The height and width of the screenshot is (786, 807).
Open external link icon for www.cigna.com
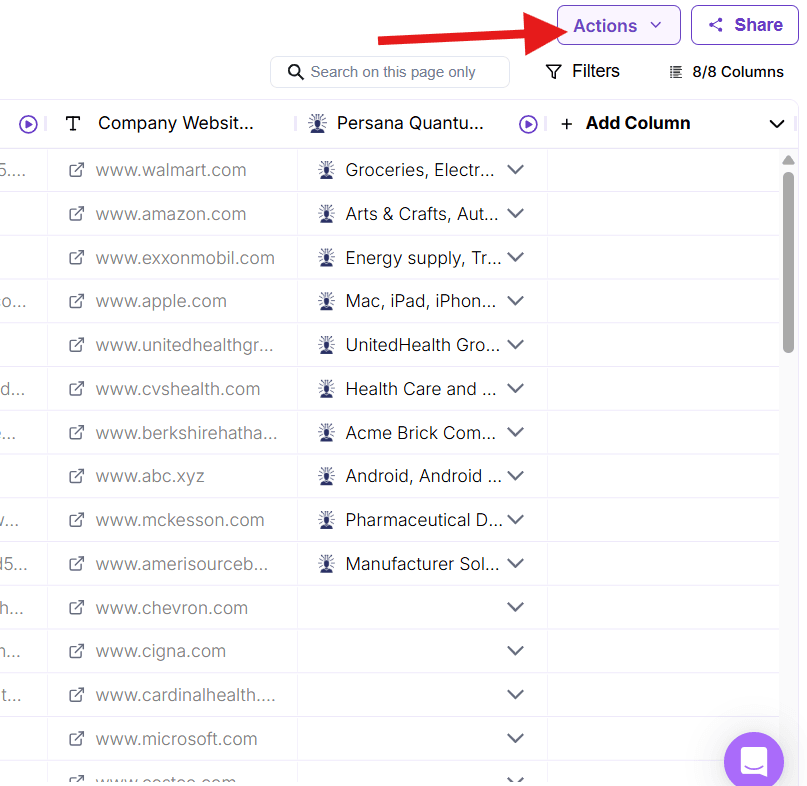click(76, 651)
